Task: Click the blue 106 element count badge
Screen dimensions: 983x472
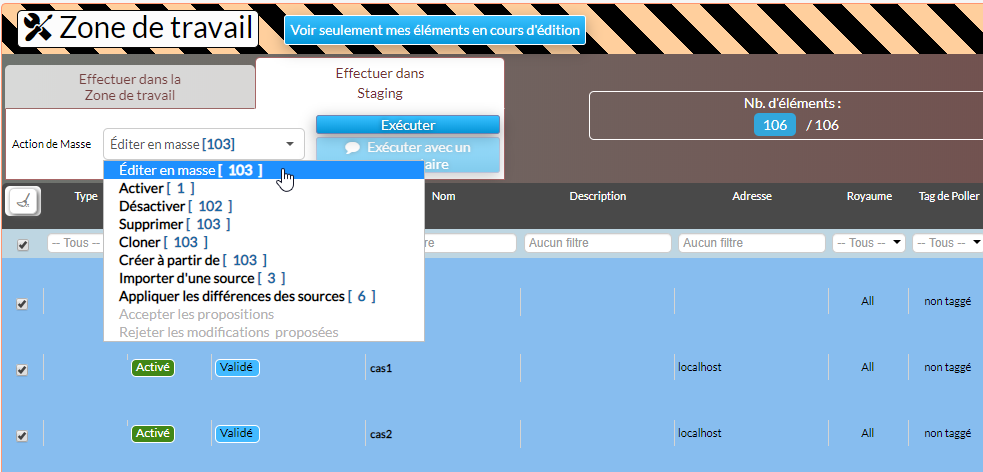Action: pos(774,124)
